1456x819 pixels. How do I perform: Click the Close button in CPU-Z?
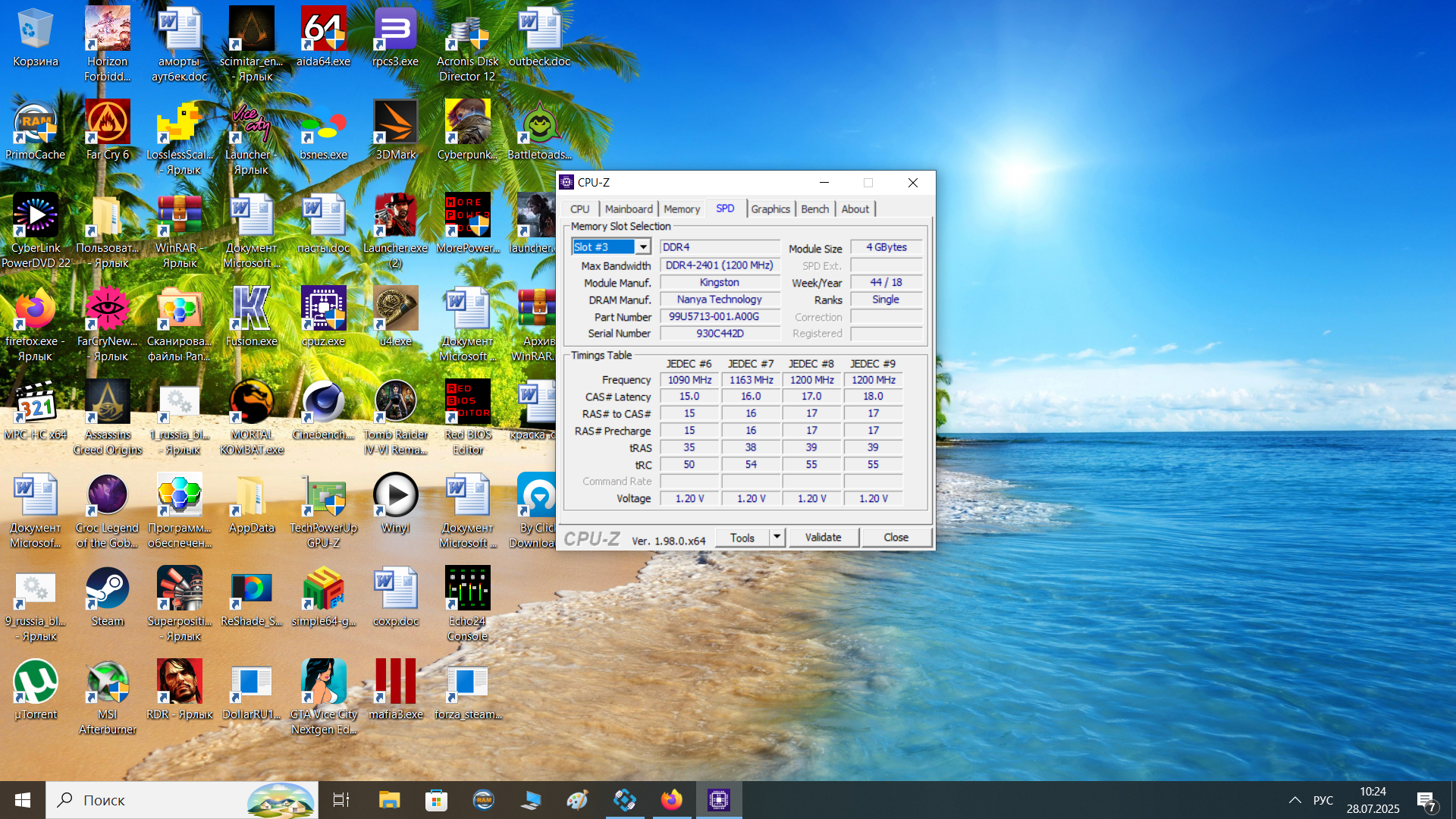[896, 537]
